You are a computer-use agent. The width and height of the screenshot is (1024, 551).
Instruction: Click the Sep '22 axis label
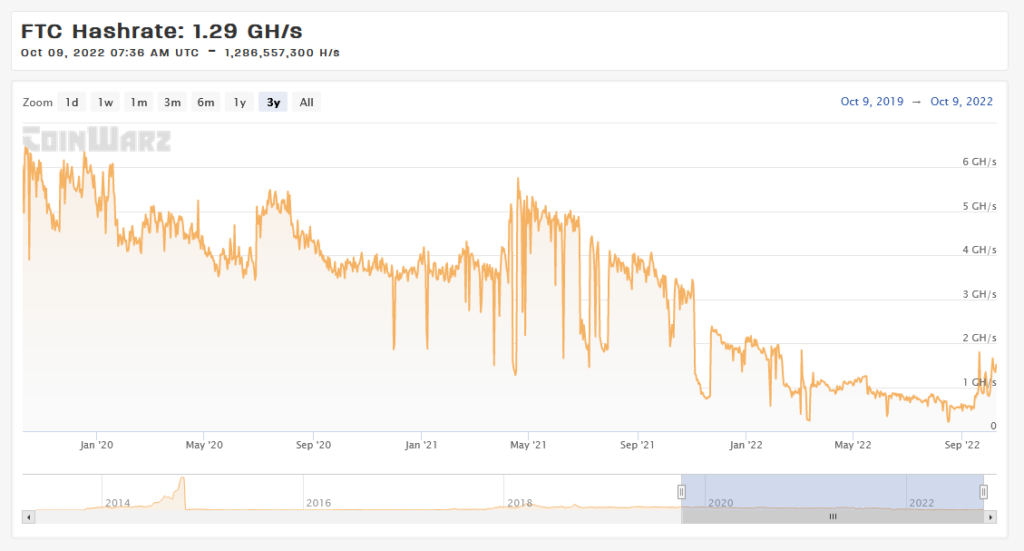pos(962,445)
